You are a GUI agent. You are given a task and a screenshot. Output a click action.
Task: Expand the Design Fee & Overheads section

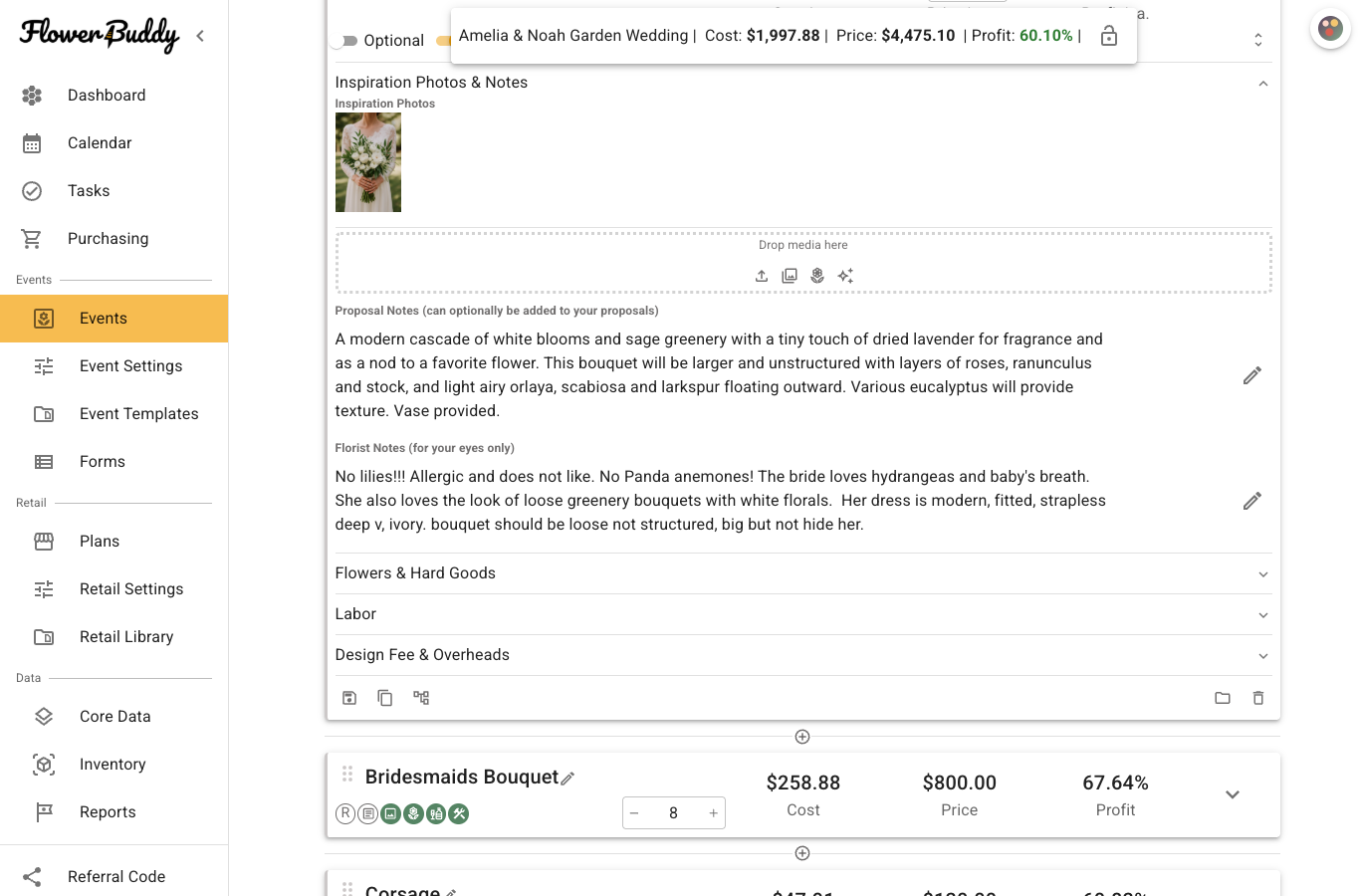point(803,655)
